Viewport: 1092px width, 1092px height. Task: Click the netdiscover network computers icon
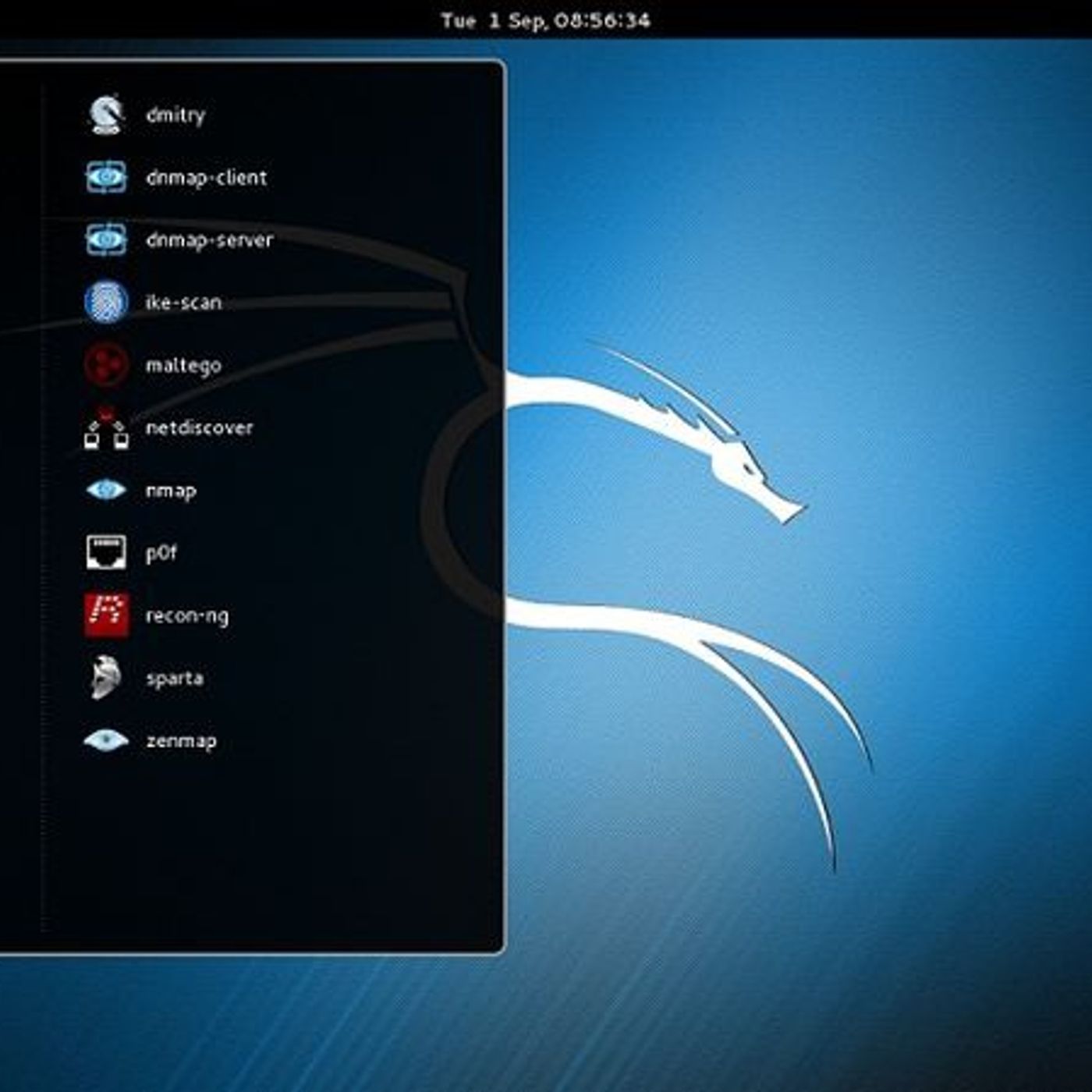(105, 428)
